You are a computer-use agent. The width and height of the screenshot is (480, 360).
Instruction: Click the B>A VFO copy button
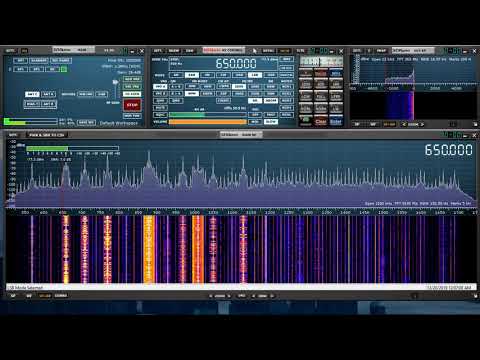[x=176, y=94]
